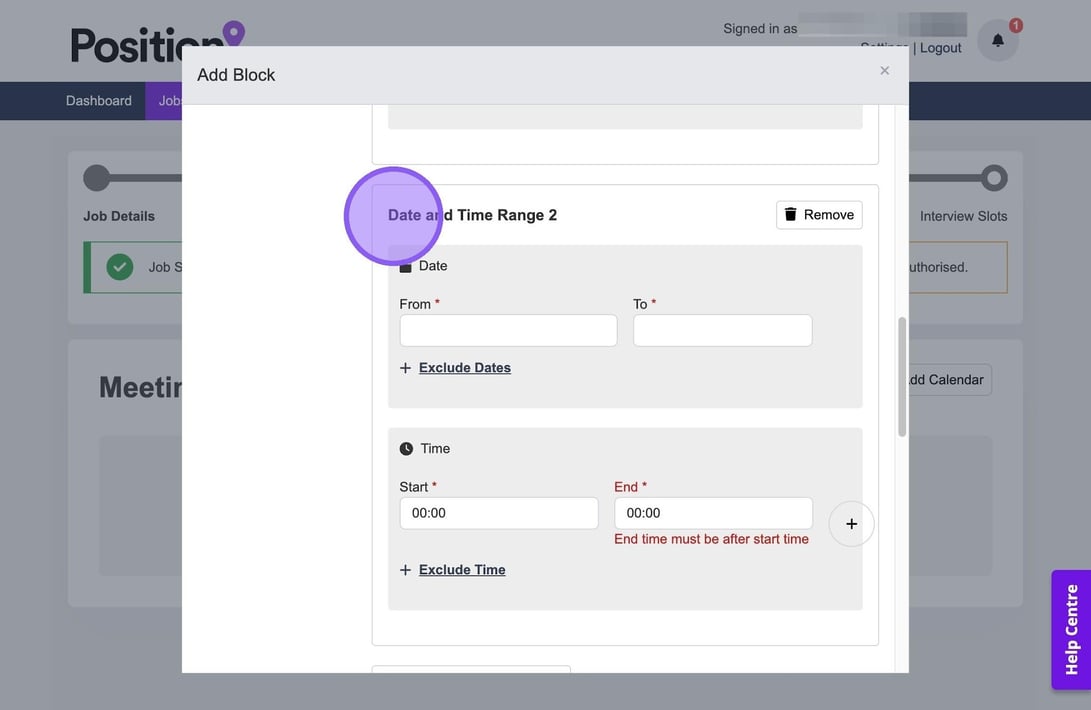Viewport: 1091px width, 710px height.
Task: Click the Job Details step circle
Action: (x=97, y=178)
